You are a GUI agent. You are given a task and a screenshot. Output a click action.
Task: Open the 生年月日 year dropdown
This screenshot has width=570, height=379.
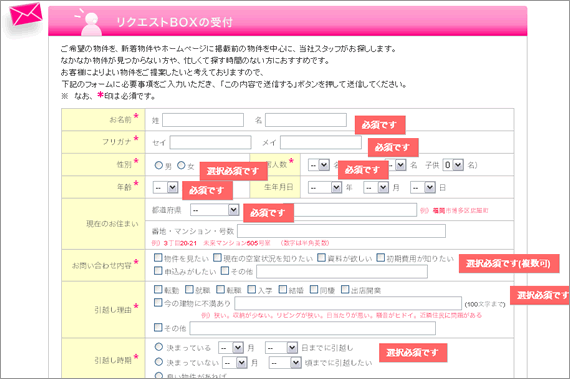click(325, 188)
